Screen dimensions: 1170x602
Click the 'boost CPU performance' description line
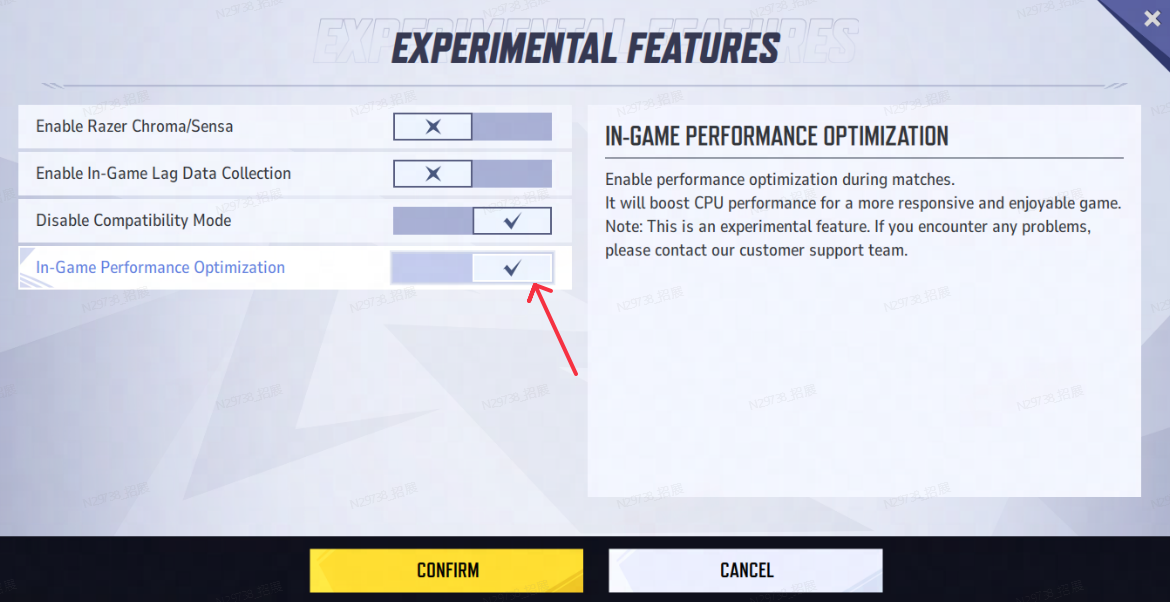(862, 203)
